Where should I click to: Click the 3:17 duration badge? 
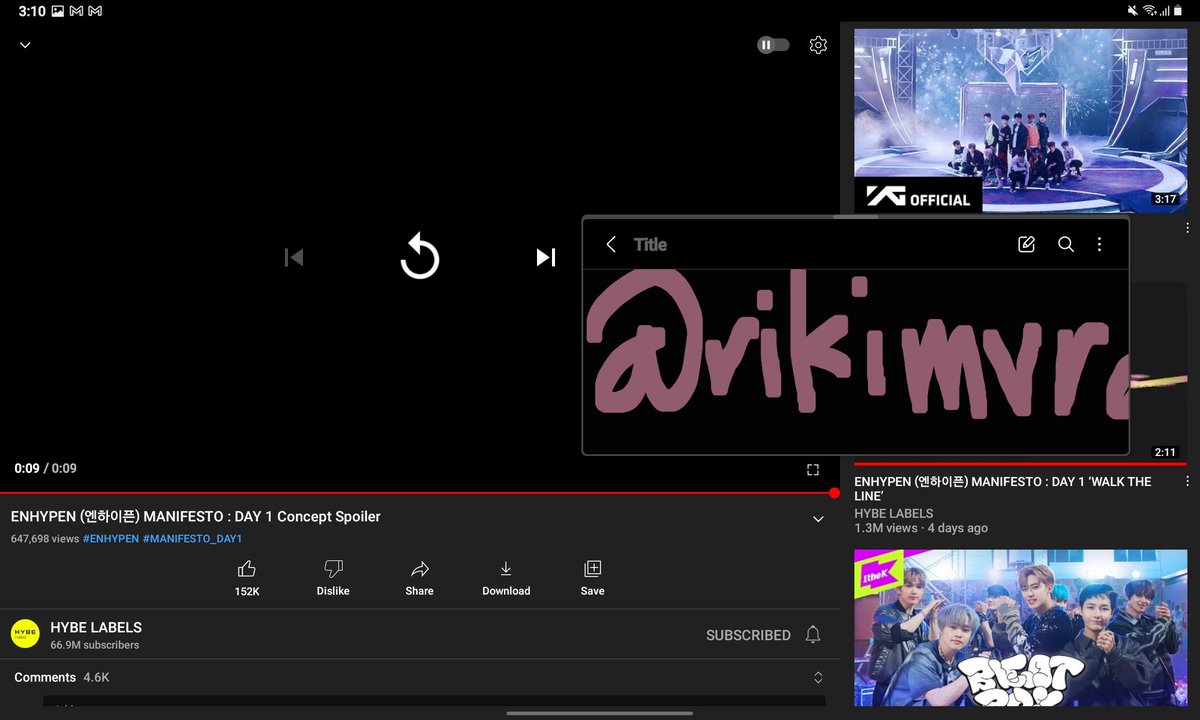tap(1165, 199)
